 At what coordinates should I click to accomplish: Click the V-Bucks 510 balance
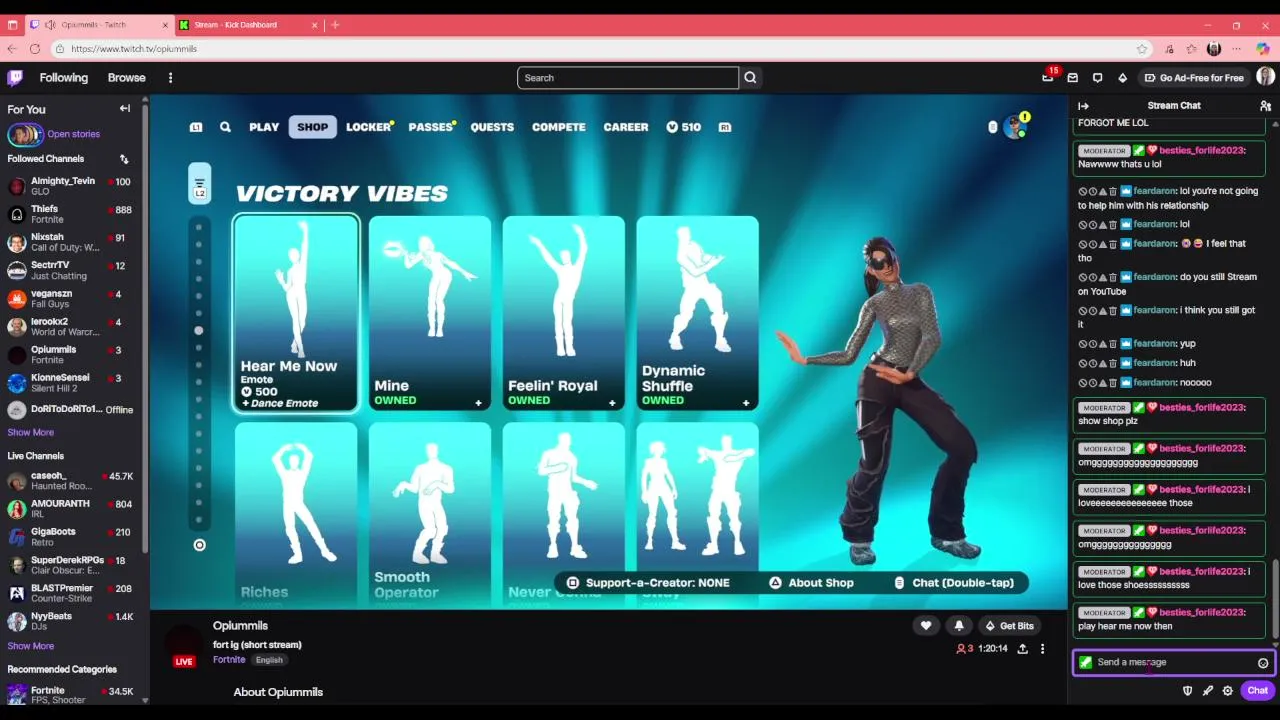684,127
